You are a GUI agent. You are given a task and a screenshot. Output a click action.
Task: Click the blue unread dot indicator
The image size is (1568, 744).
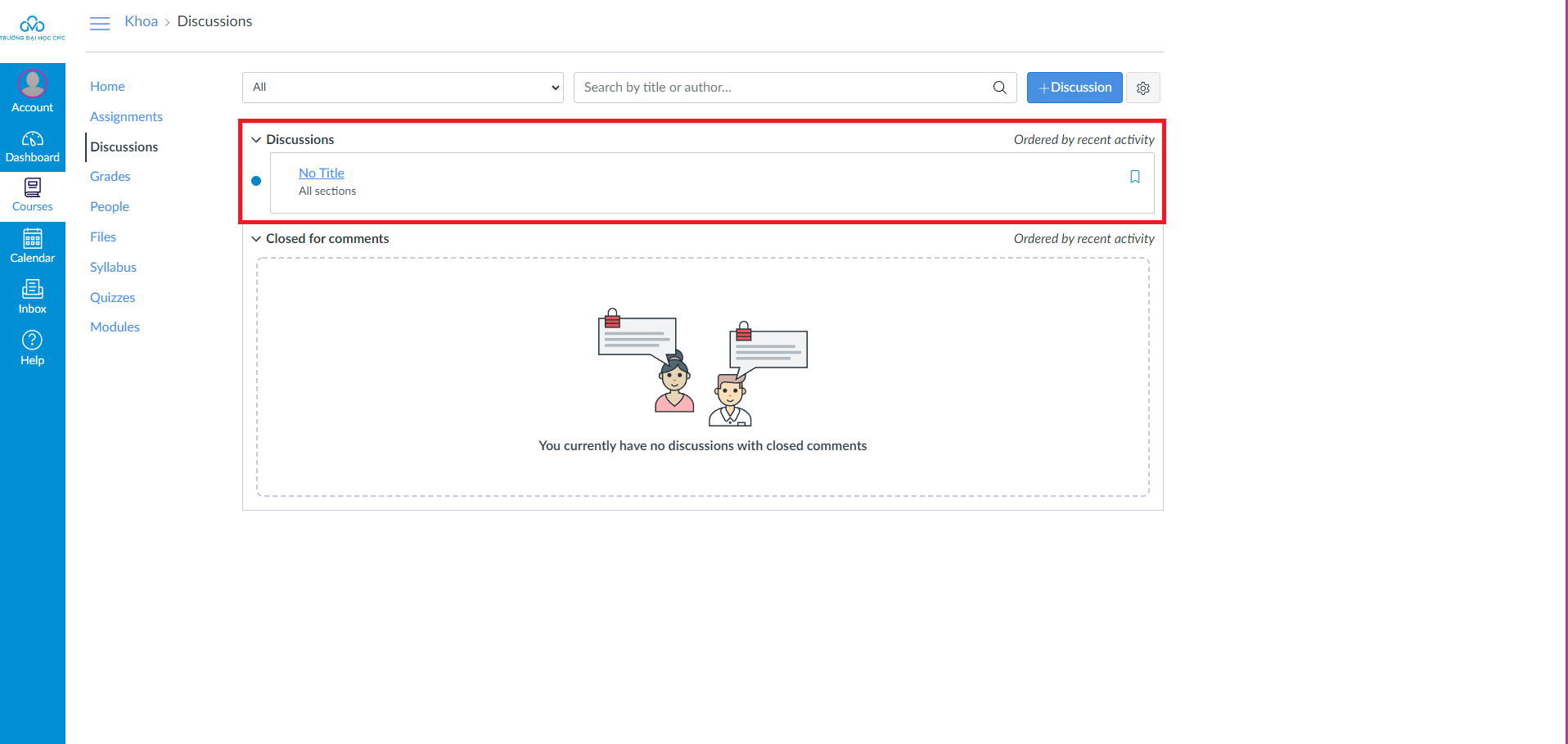coord(256,181)
